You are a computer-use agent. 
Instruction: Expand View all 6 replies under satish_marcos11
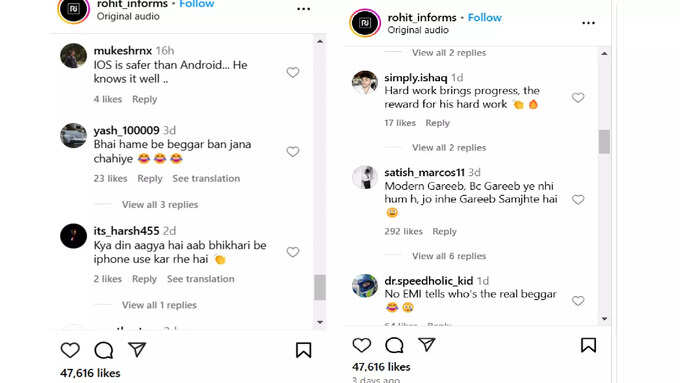click(x=449, y=256)
